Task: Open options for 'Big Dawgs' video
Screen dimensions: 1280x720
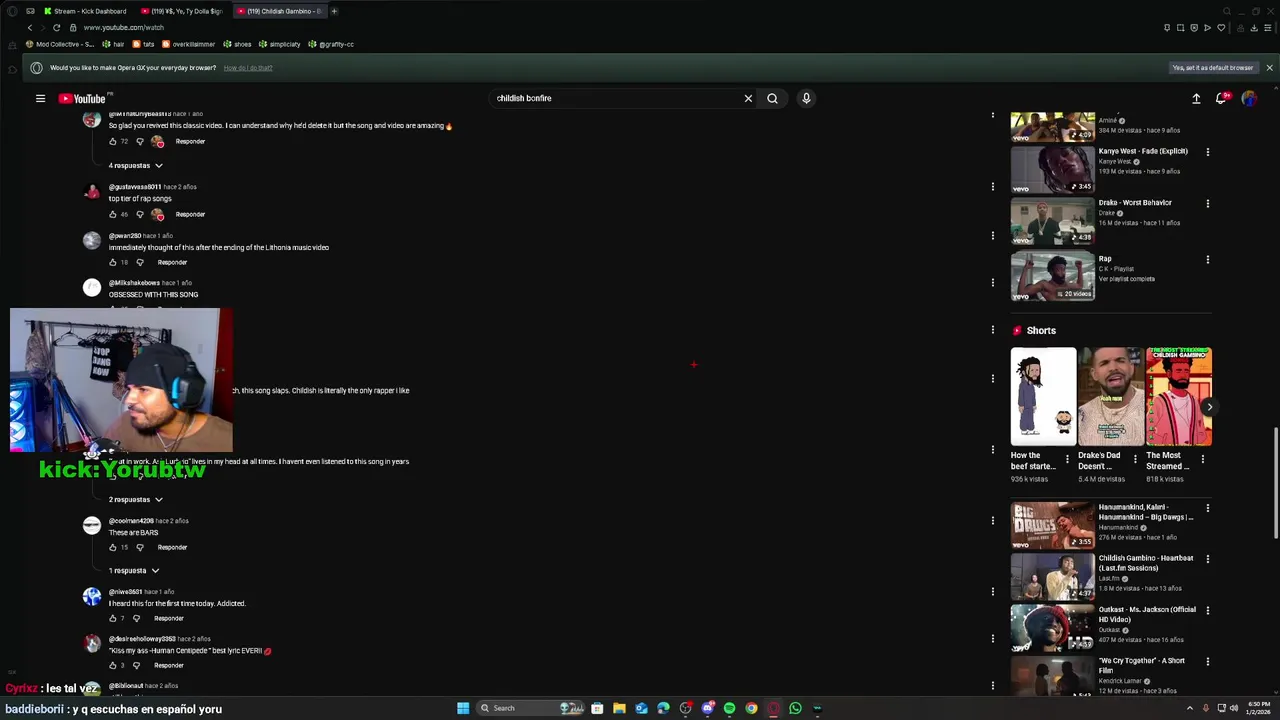Action: coord(1207,508)
